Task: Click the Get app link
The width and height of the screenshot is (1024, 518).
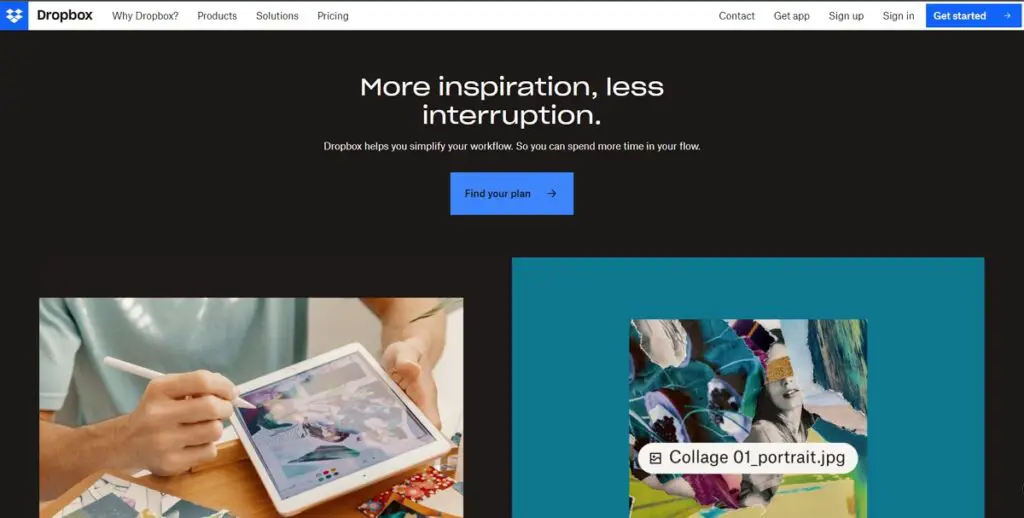Action: pyautogui.click(x=792, y=16)
